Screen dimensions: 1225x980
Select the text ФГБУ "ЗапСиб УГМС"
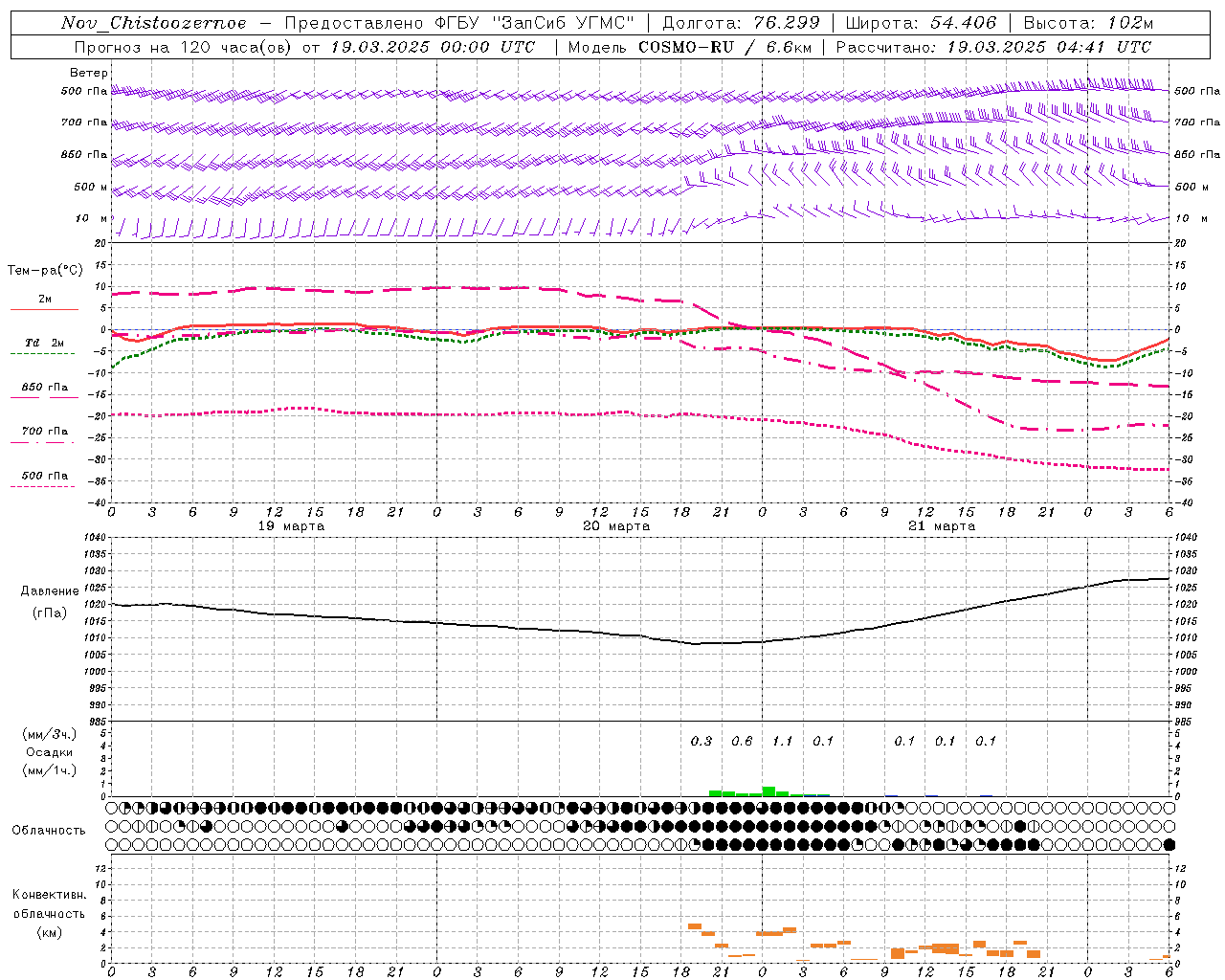click(x=536, y=23)
